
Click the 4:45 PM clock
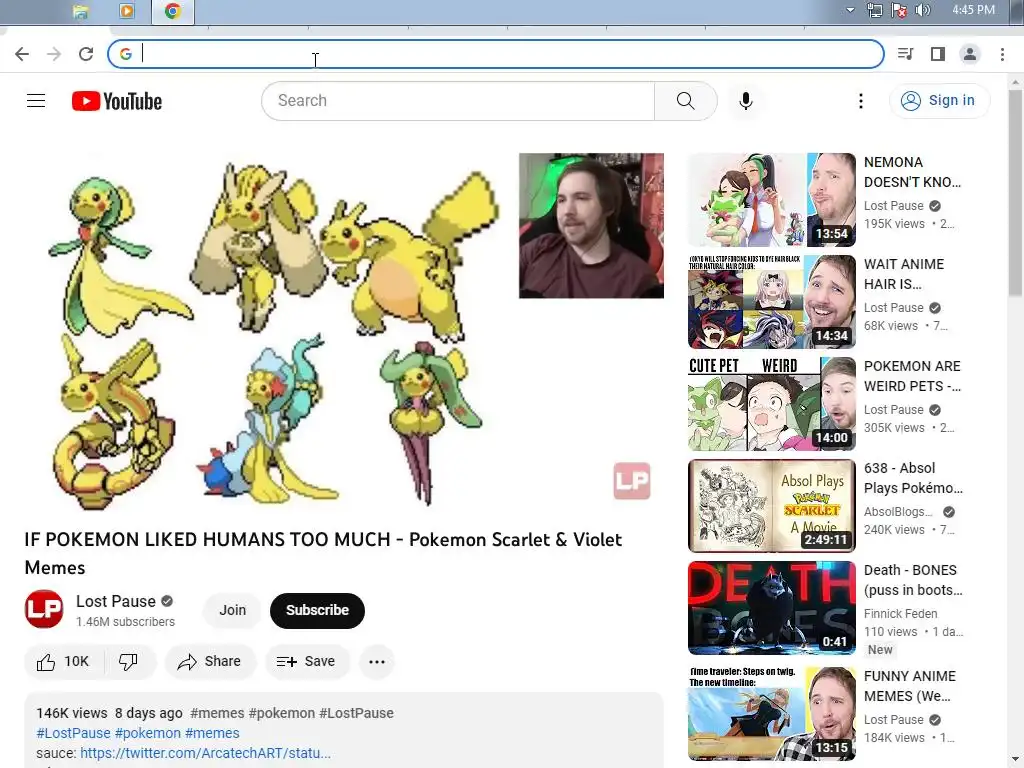pos(973,10)
